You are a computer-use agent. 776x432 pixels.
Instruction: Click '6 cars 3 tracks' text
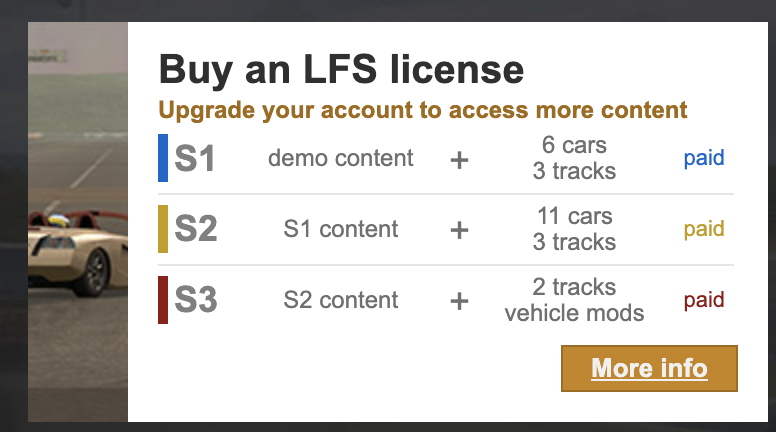click(x=574, y=158)
